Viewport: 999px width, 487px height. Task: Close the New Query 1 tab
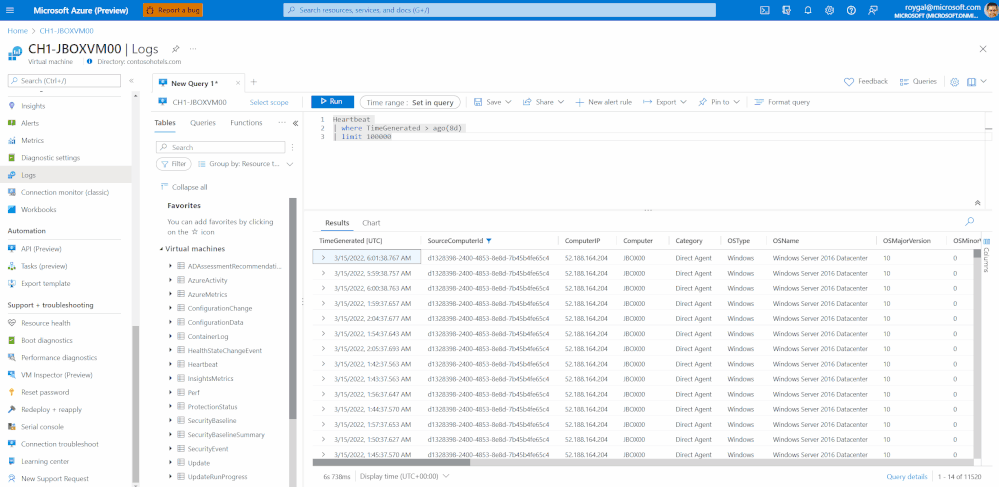coord(238,83)
